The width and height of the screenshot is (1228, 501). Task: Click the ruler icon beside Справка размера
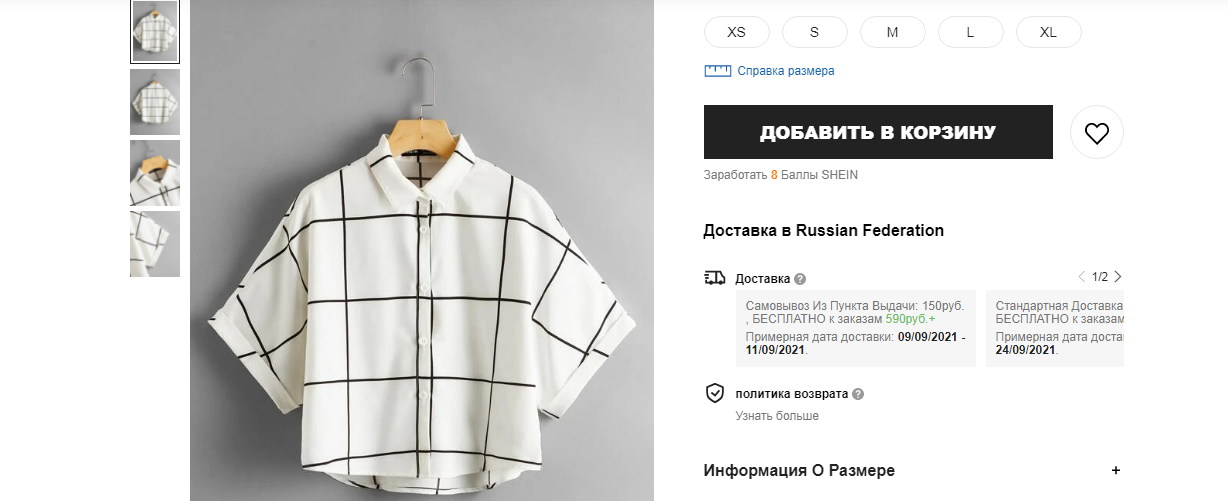pyautogui.click(x=718, y=71)
